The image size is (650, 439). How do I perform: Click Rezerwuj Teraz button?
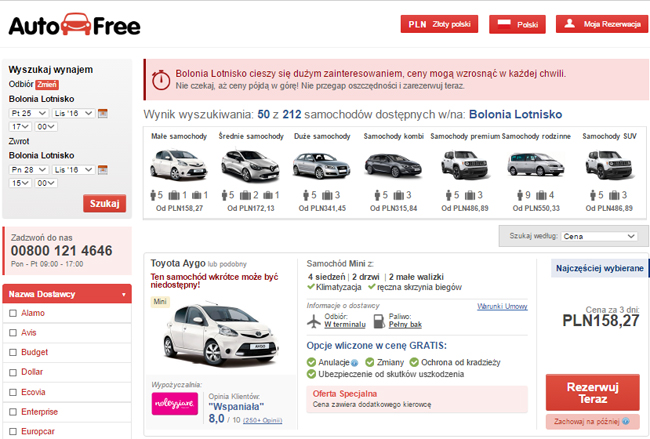click(592, 393)
